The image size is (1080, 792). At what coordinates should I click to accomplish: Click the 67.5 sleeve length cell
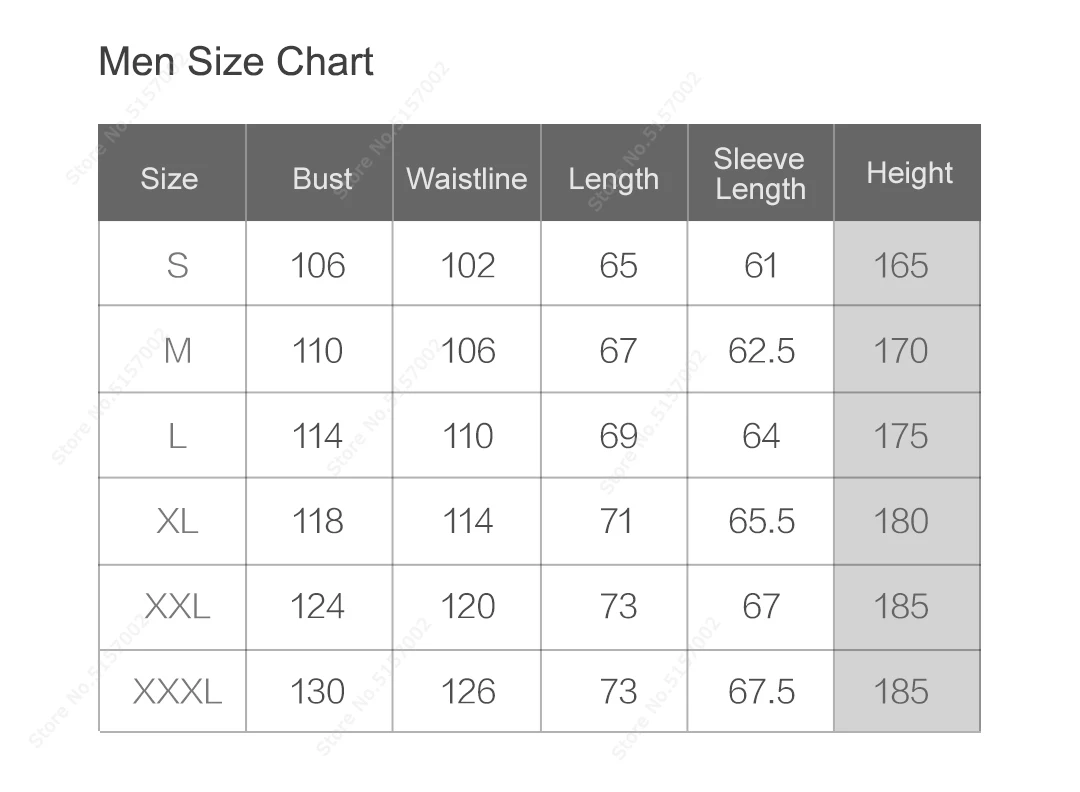pos(761,691)
